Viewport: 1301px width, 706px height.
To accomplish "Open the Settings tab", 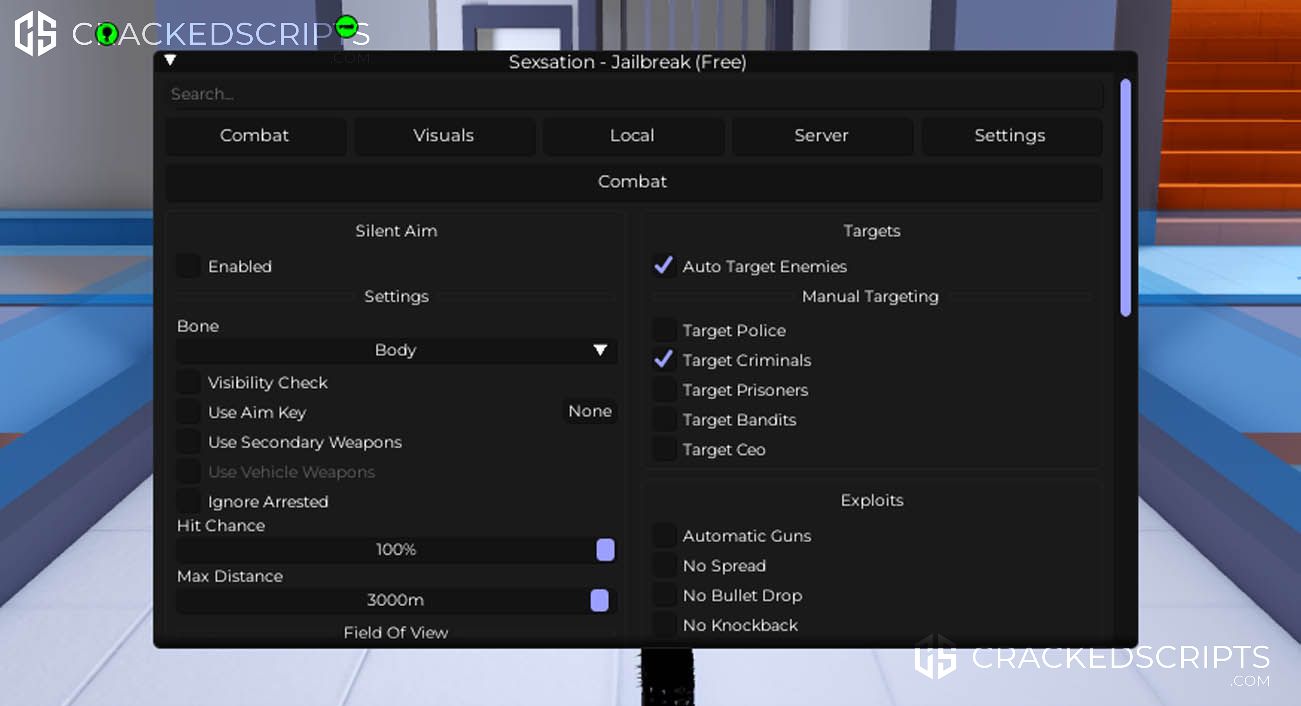I will click(x=1011, y=136).
